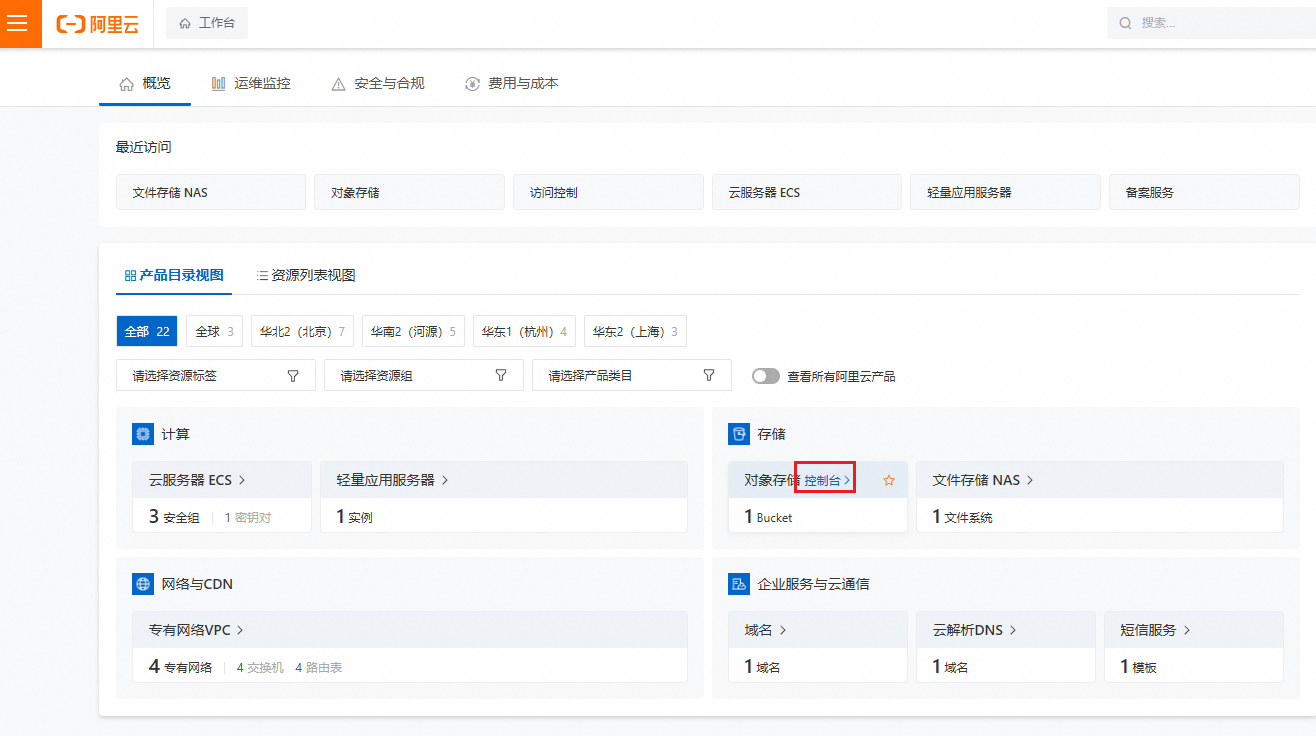Click the 1 实例 count under 轻量应用服务器

click(355, 517)
